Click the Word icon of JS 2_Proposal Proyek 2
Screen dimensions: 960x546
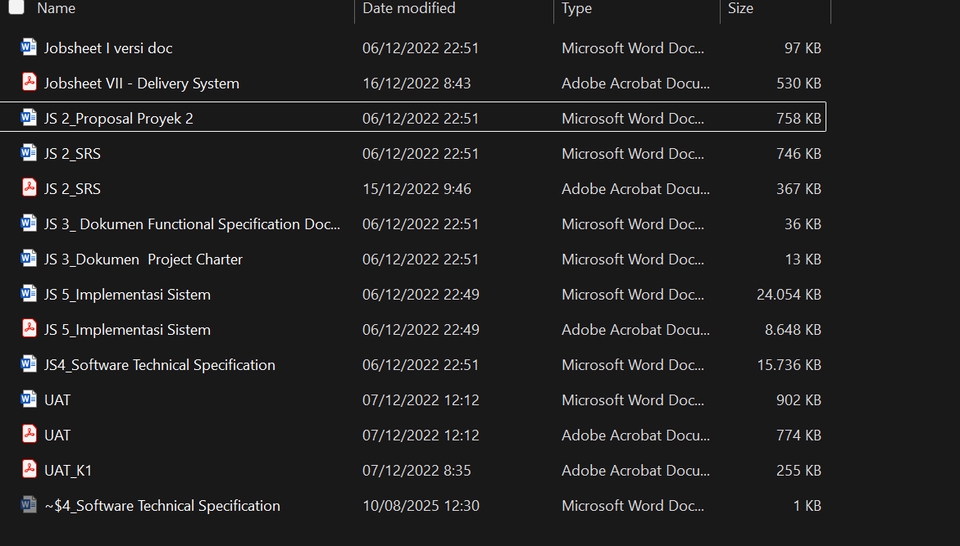point(28,118)
